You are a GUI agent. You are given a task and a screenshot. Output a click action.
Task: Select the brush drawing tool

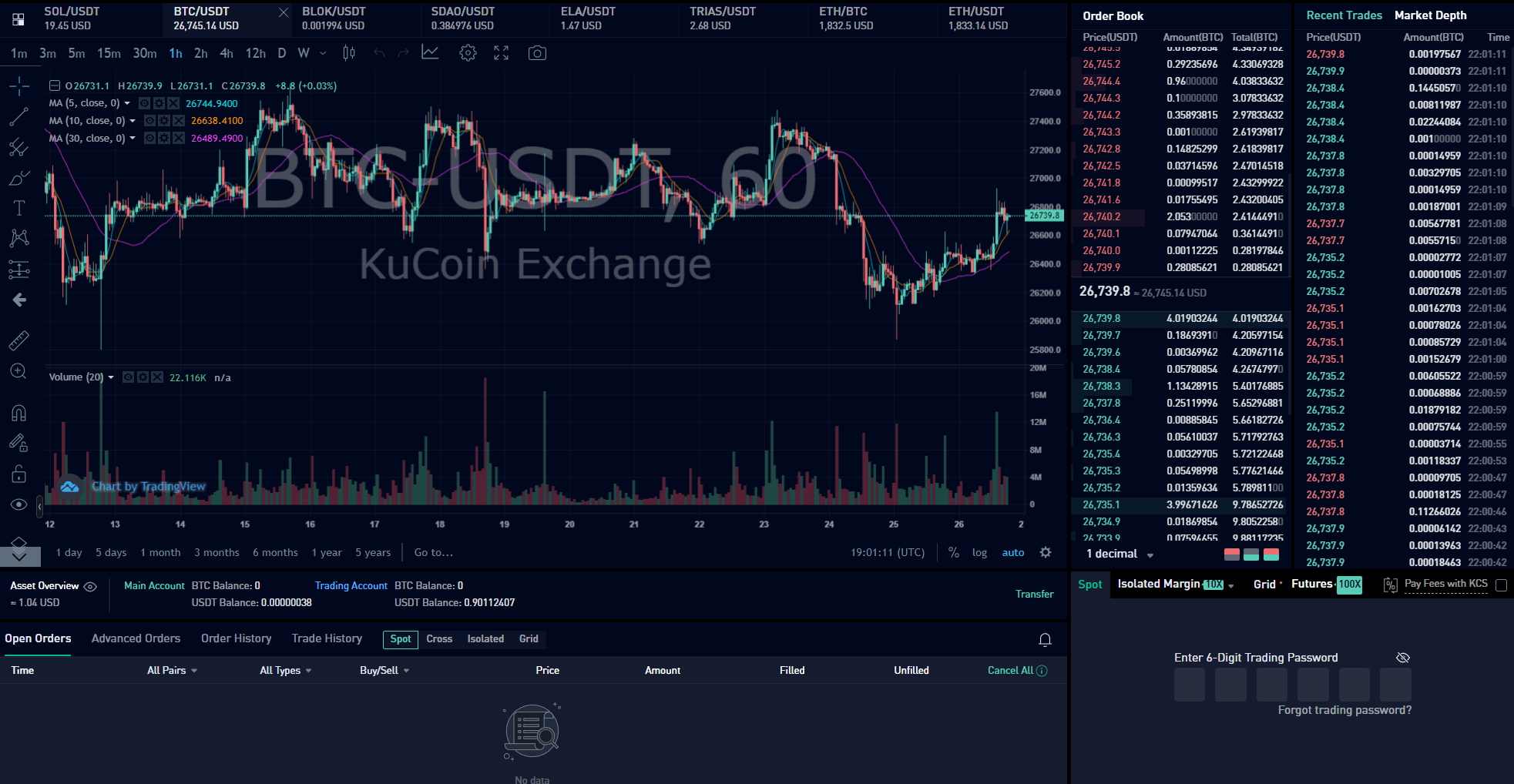coord(19,178)
